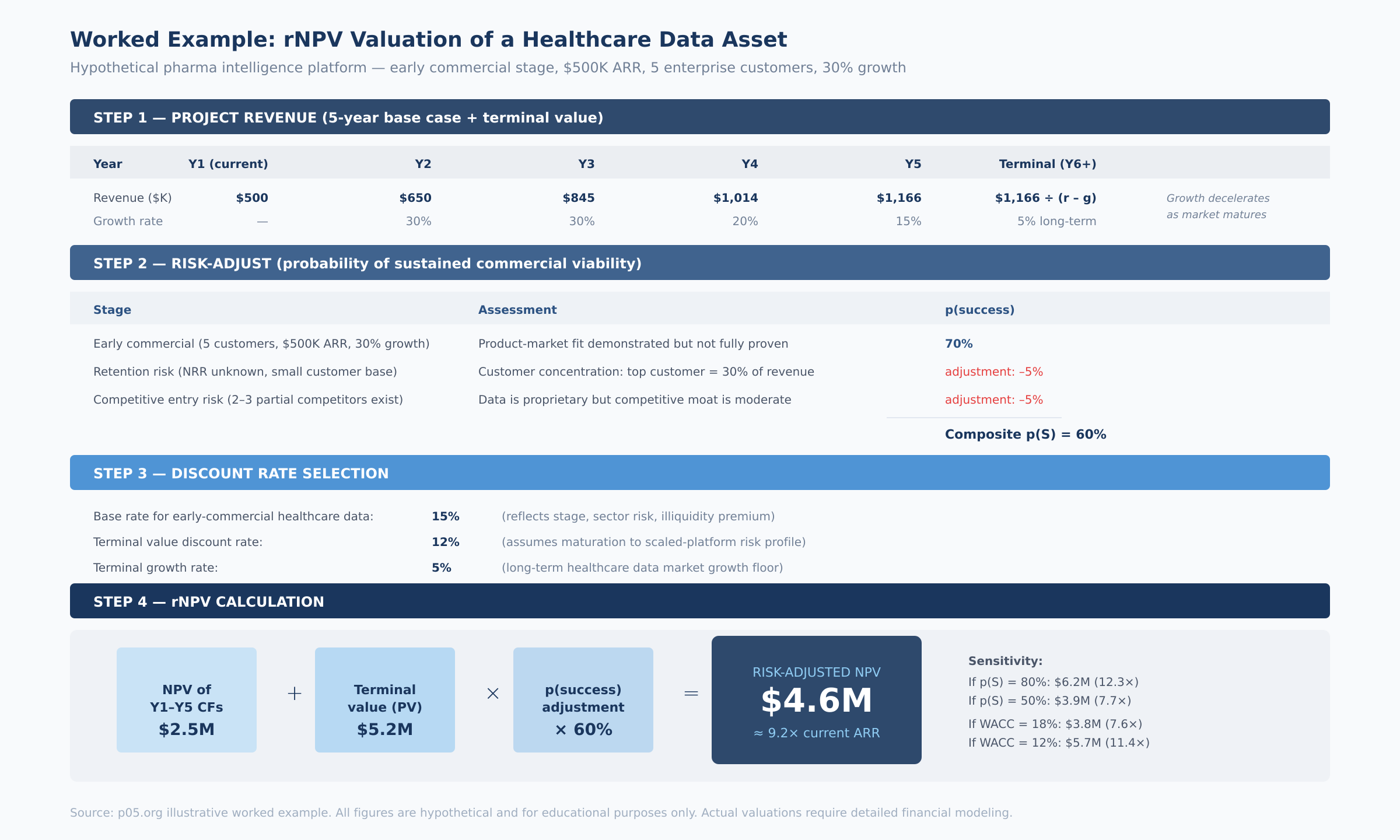Click the Risk-Adjusted NPV $4.6M box
Screen dimensions: 1400x840
(x=817, y=700)
